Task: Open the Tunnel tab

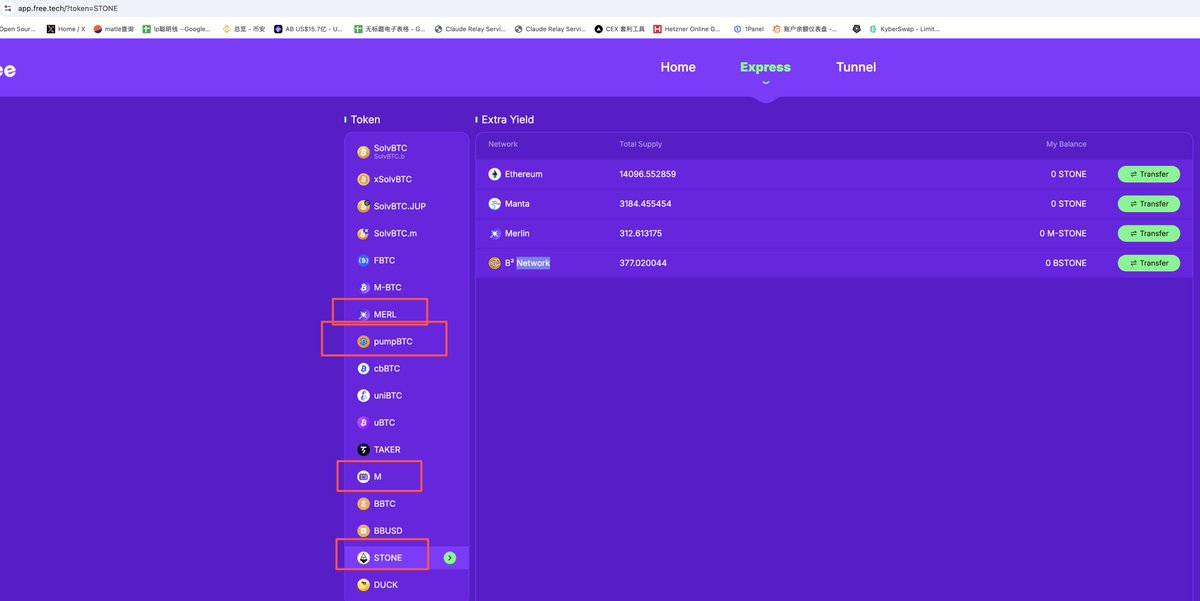Action: click(856, 67)
